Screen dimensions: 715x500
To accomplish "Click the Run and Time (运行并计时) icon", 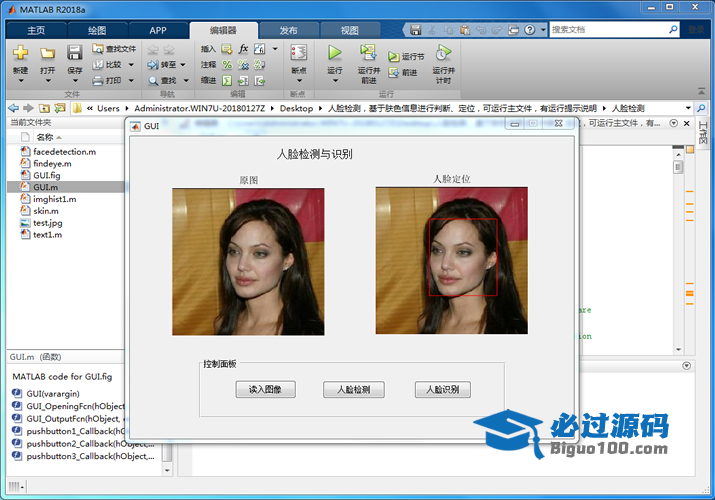I will (443, 52).
